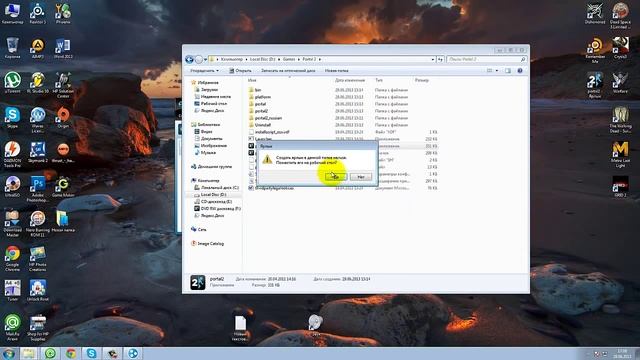The height and width of the screenshot is (360, 640).
Task: Click the refresh button next to address bar
Action: coord(440,60)
